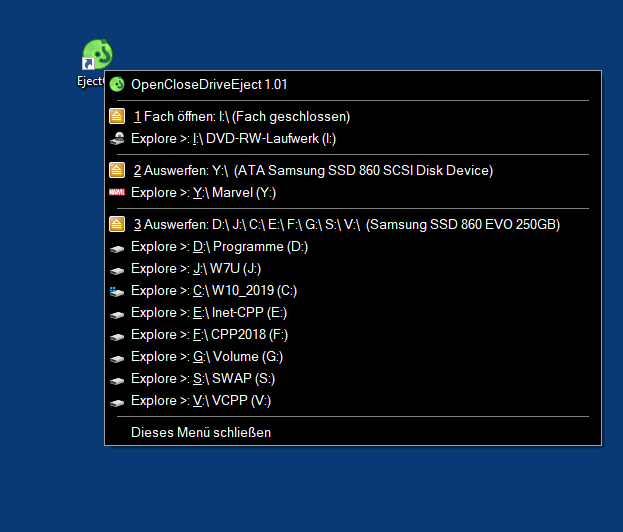Explore E:\ Inet-CPP drive
The width and height of the screenshot is (623, 532).
point(353,313)
